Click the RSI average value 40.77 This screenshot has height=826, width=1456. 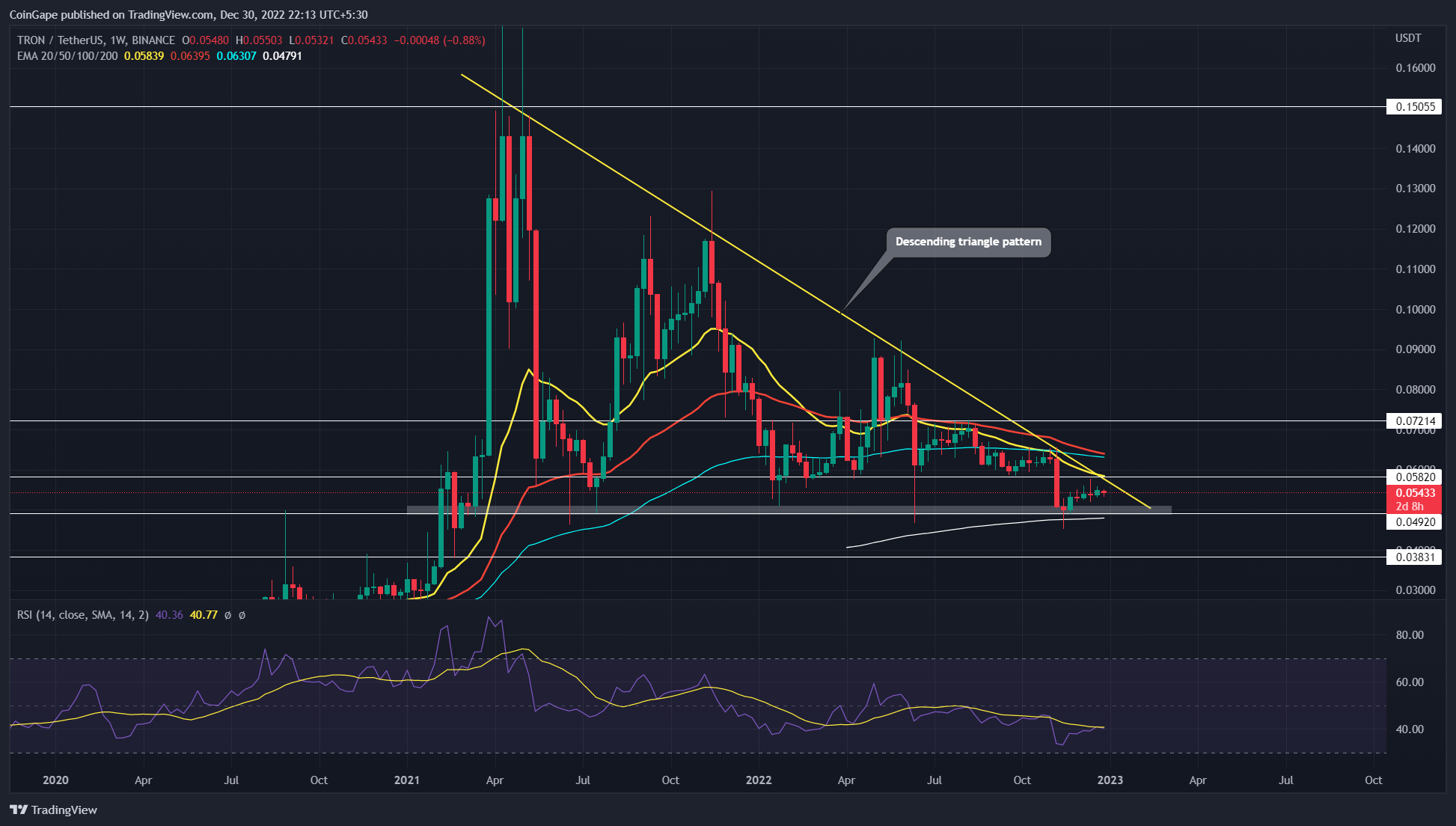click(x=204, y=615)
